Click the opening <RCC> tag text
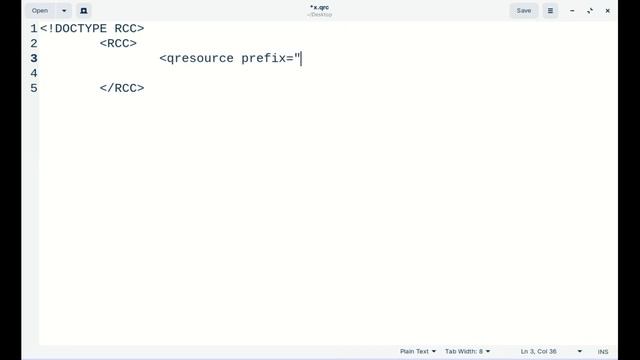 pyautogui.click(x=118, y=43)
